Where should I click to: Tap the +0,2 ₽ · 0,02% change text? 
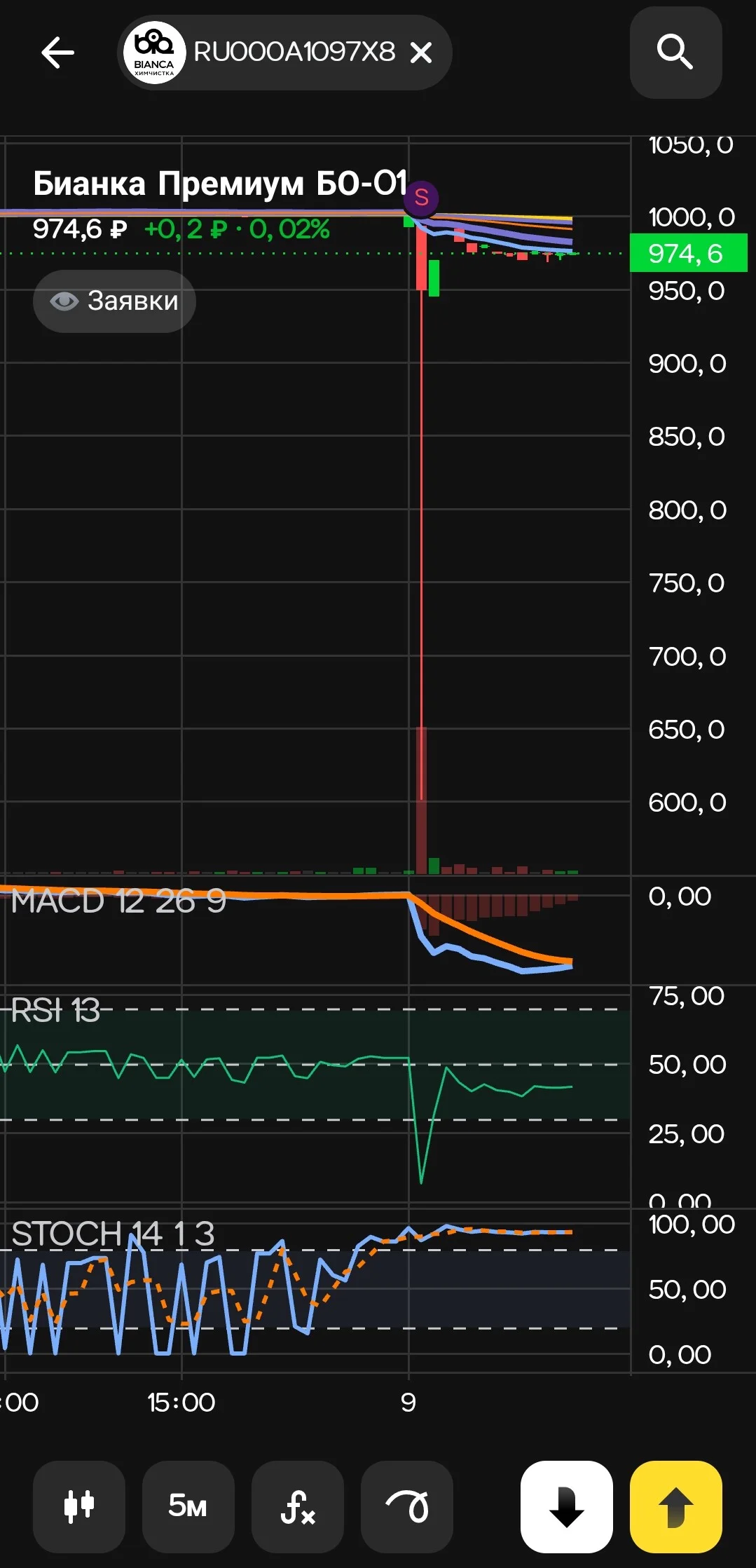pos(237,229)
